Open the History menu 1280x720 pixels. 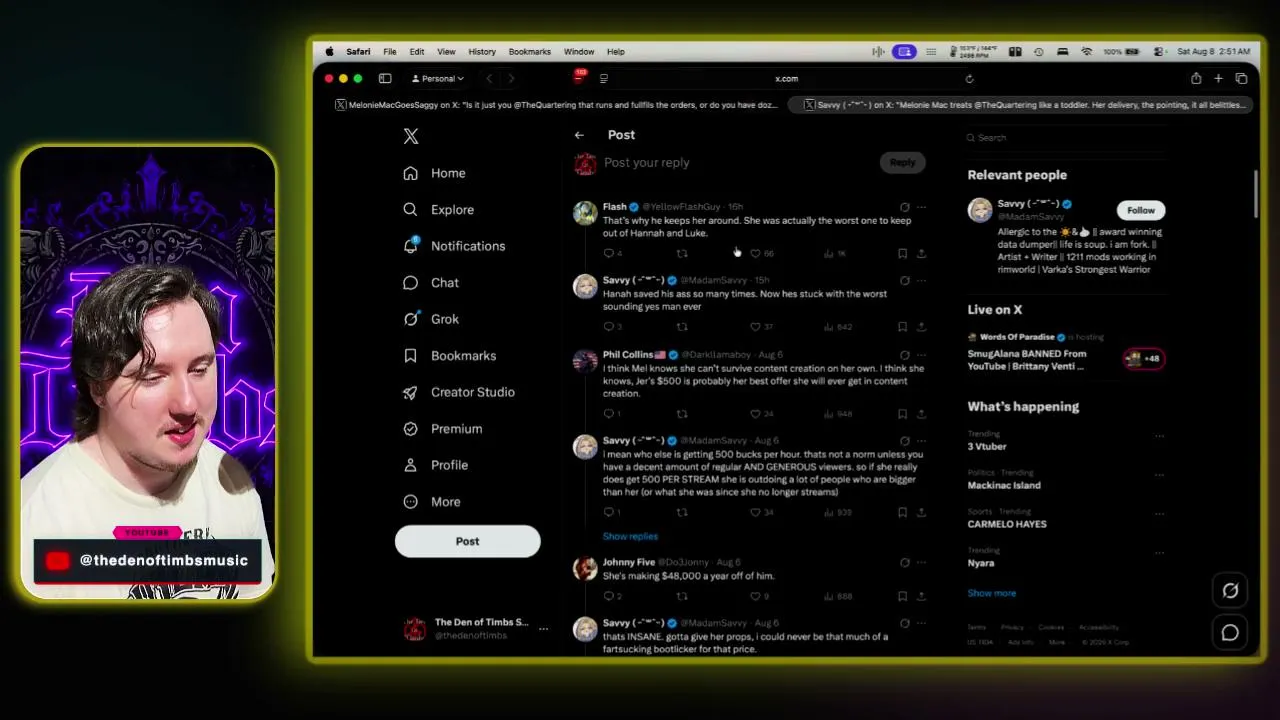pos(482,52)
